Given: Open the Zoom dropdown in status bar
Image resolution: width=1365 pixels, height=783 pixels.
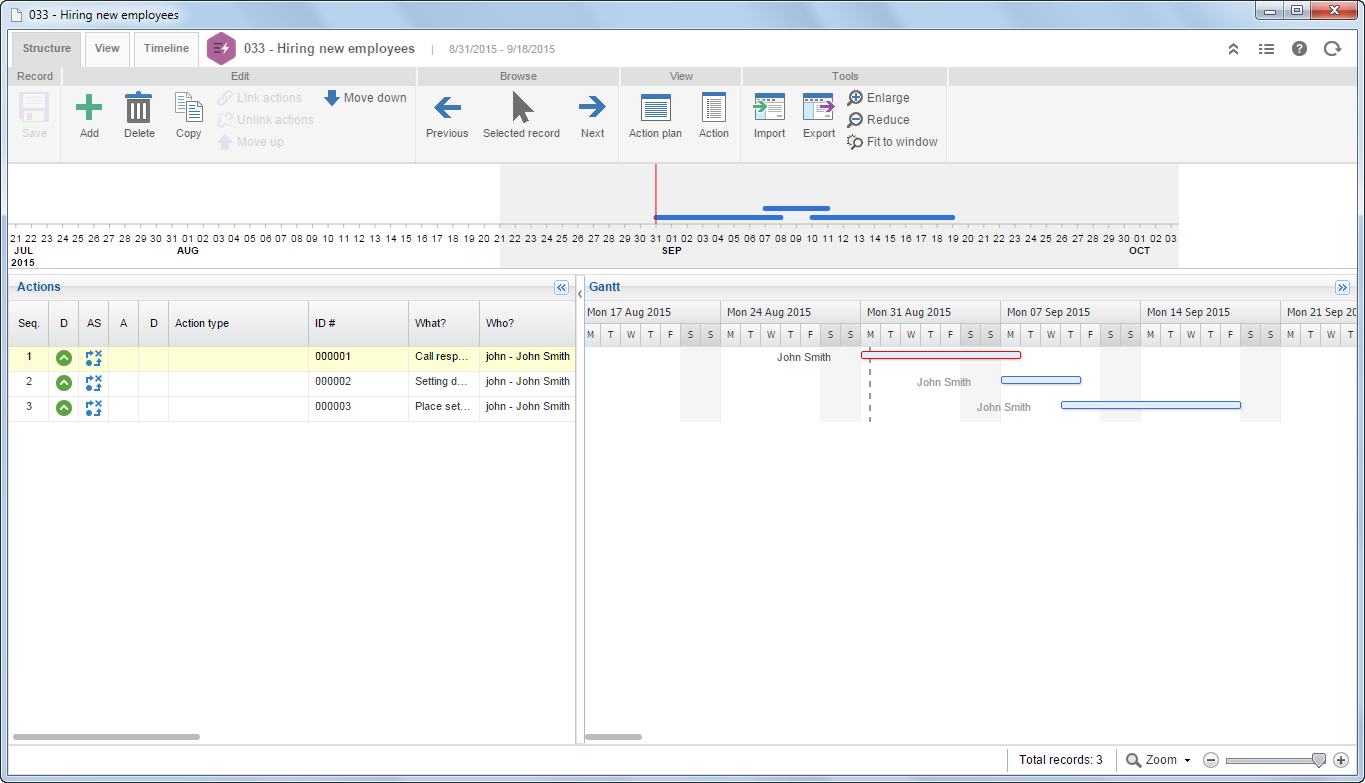Looking at the screenshot, I should coord(1158,760).
